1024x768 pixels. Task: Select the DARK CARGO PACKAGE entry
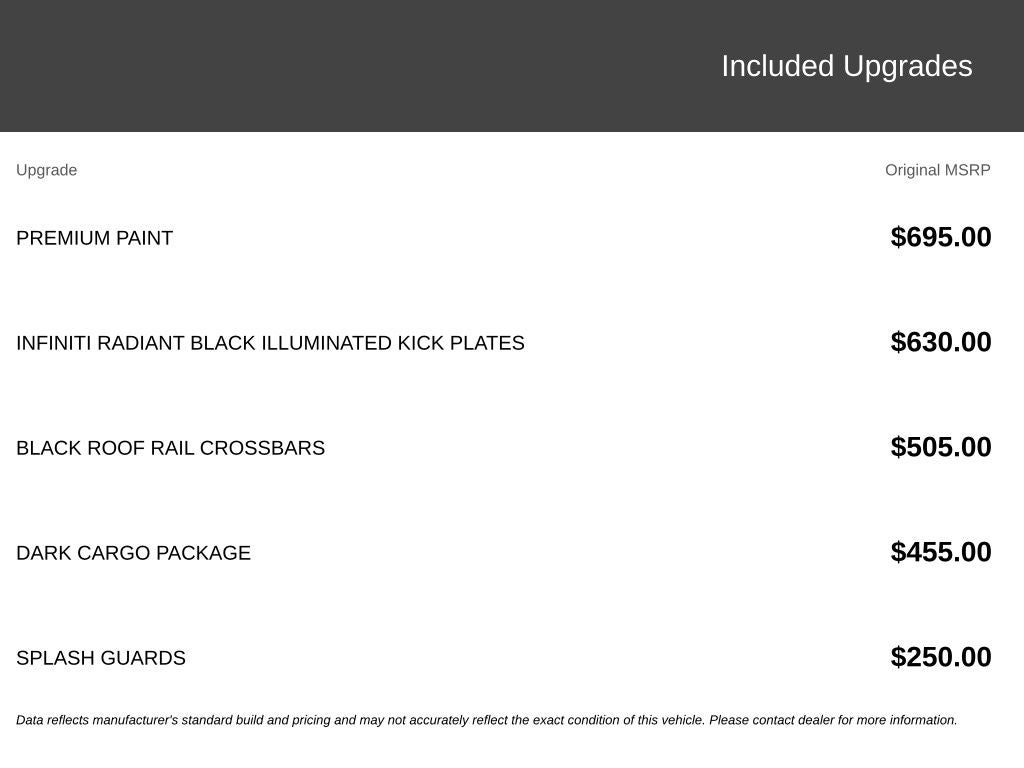[133, 553]
